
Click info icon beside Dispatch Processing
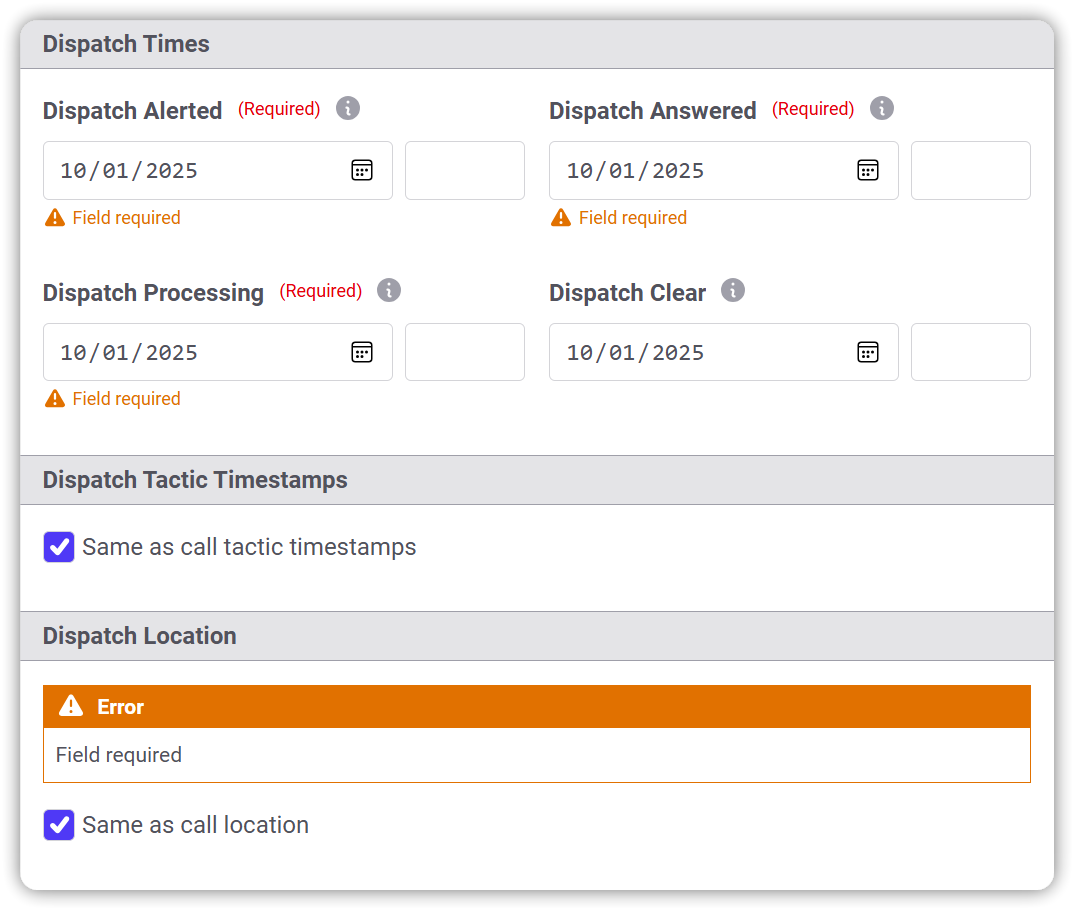pyautogui.click(x=389, y=290)
